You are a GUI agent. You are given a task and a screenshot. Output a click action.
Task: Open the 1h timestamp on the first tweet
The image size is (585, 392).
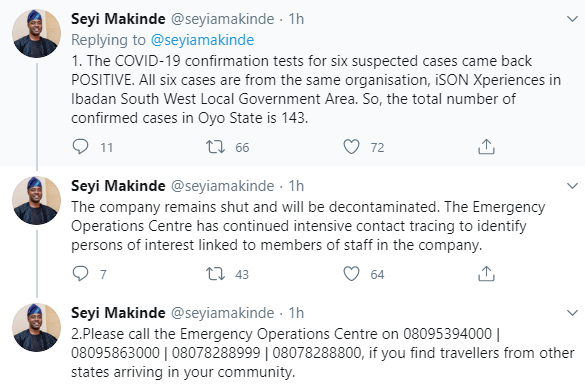(x=296, y=19)
